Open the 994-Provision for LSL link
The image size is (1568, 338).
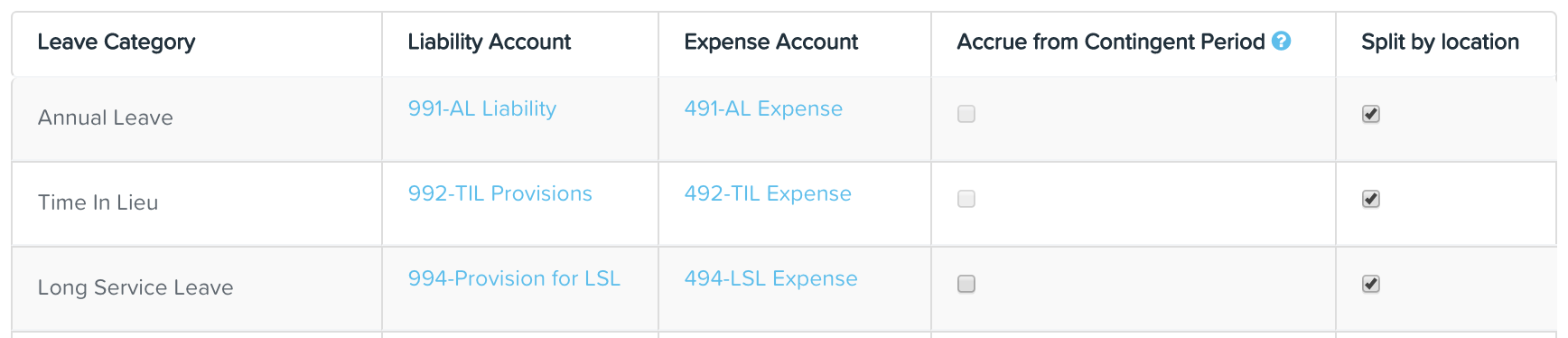point(514,278)
